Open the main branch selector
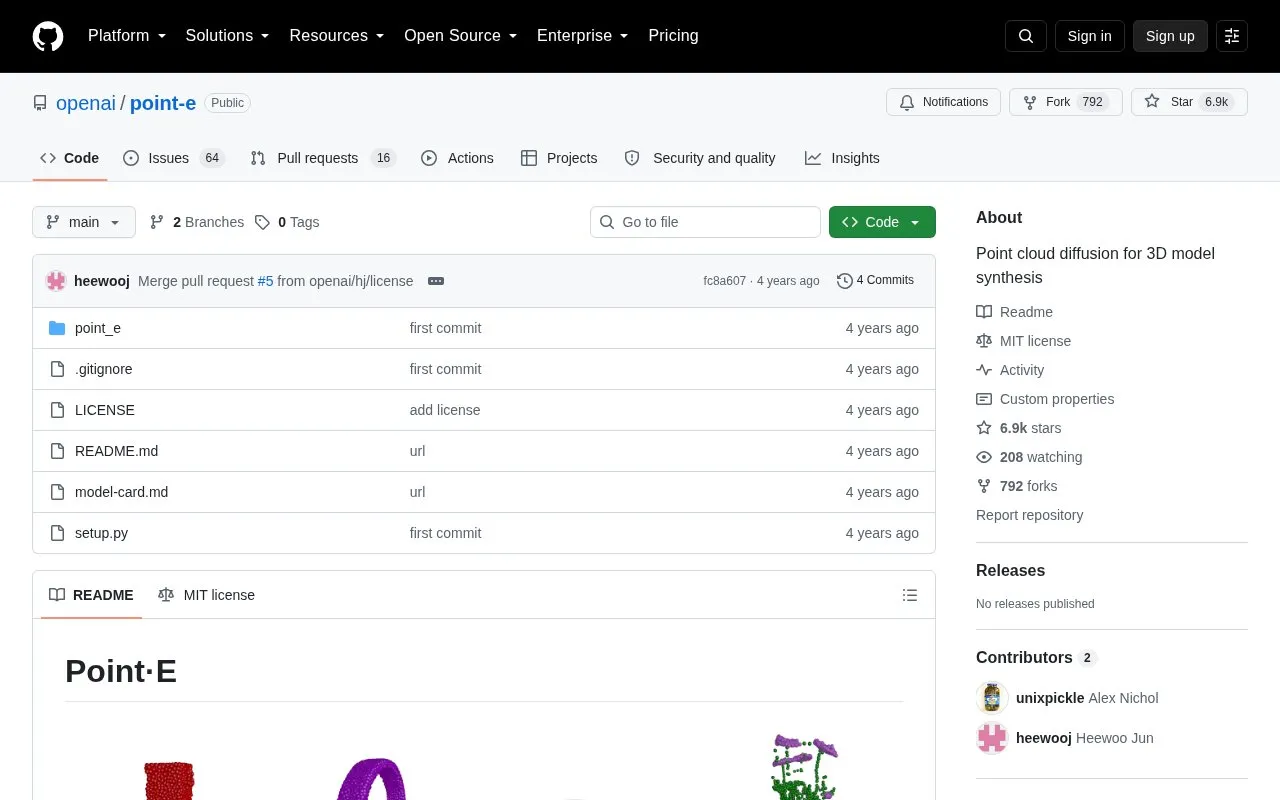Image resolution: width=1280 pixels, height=800 pixels. (x=84, y=222)
